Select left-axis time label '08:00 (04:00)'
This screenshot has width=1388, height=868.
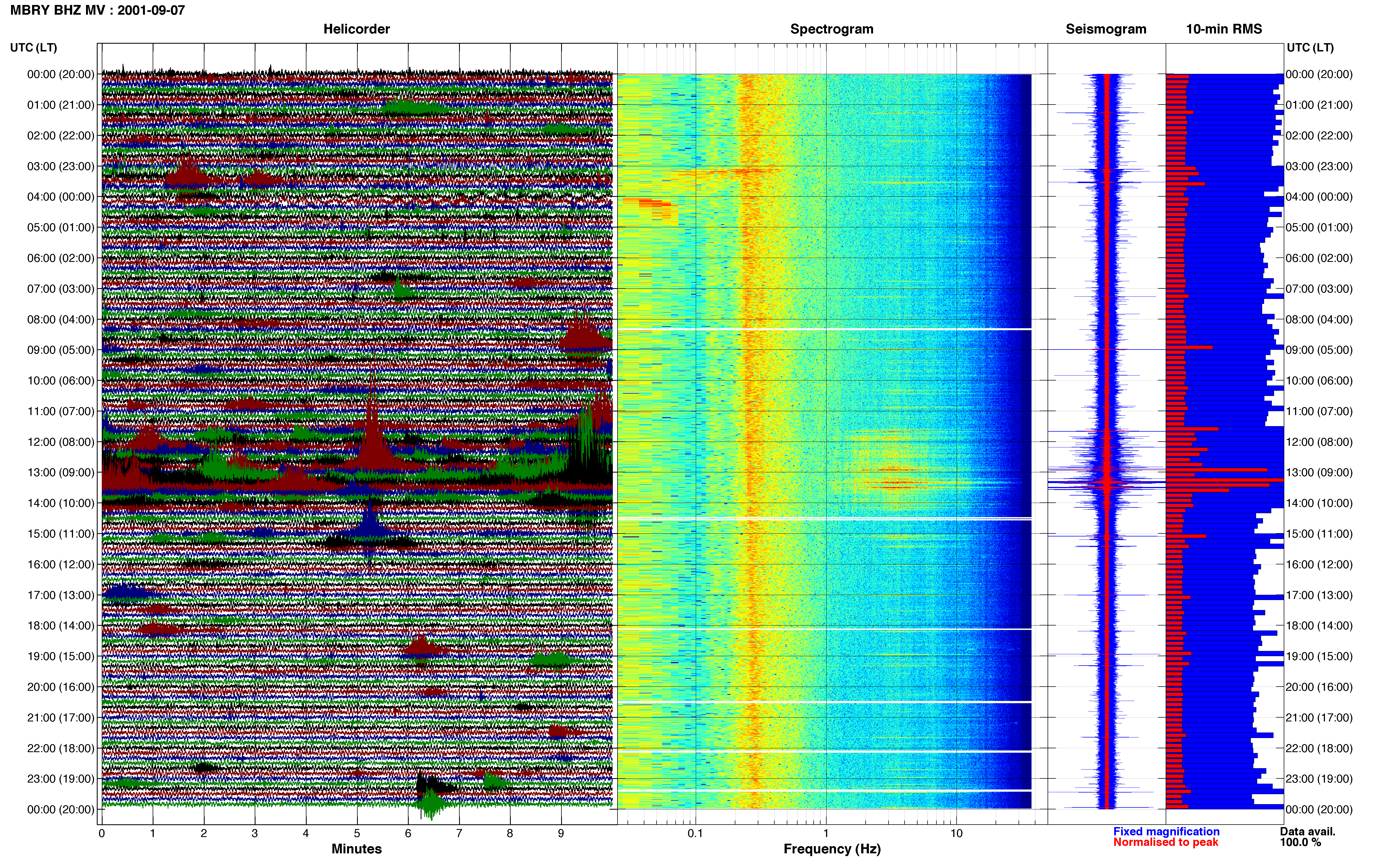coord(61,319)
